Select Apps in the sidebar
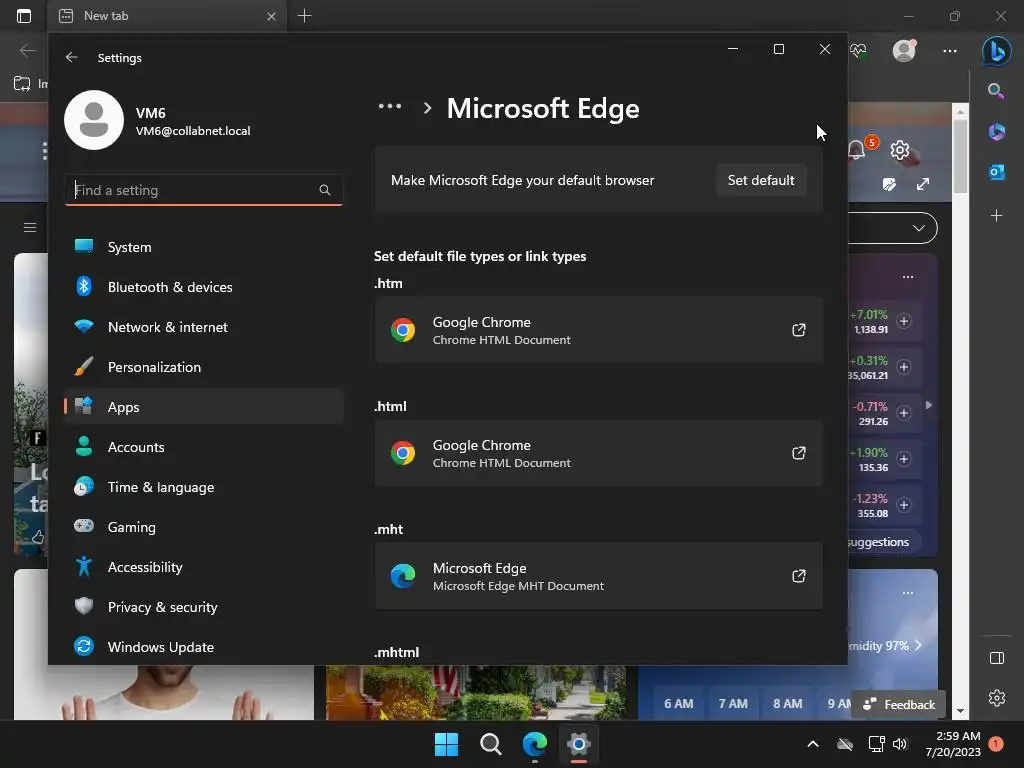The height and width of the screenshot is (768, 1024). (x=204, y=407)
